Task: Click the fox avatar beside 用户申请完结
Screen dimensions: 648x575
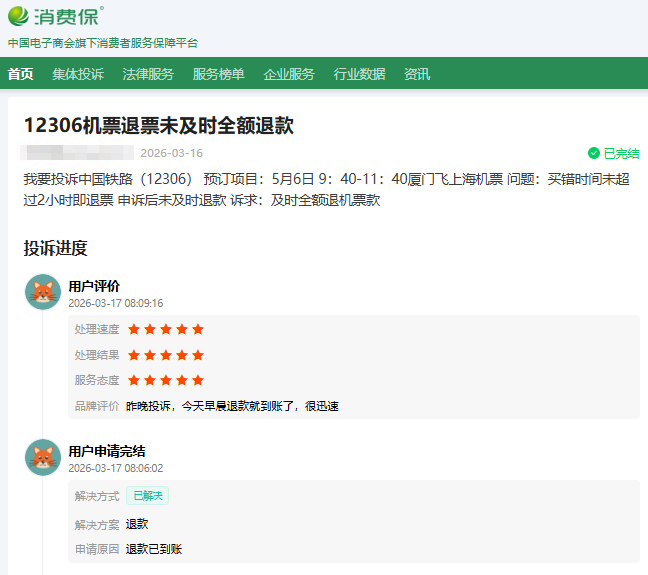Action: point(43,457)
